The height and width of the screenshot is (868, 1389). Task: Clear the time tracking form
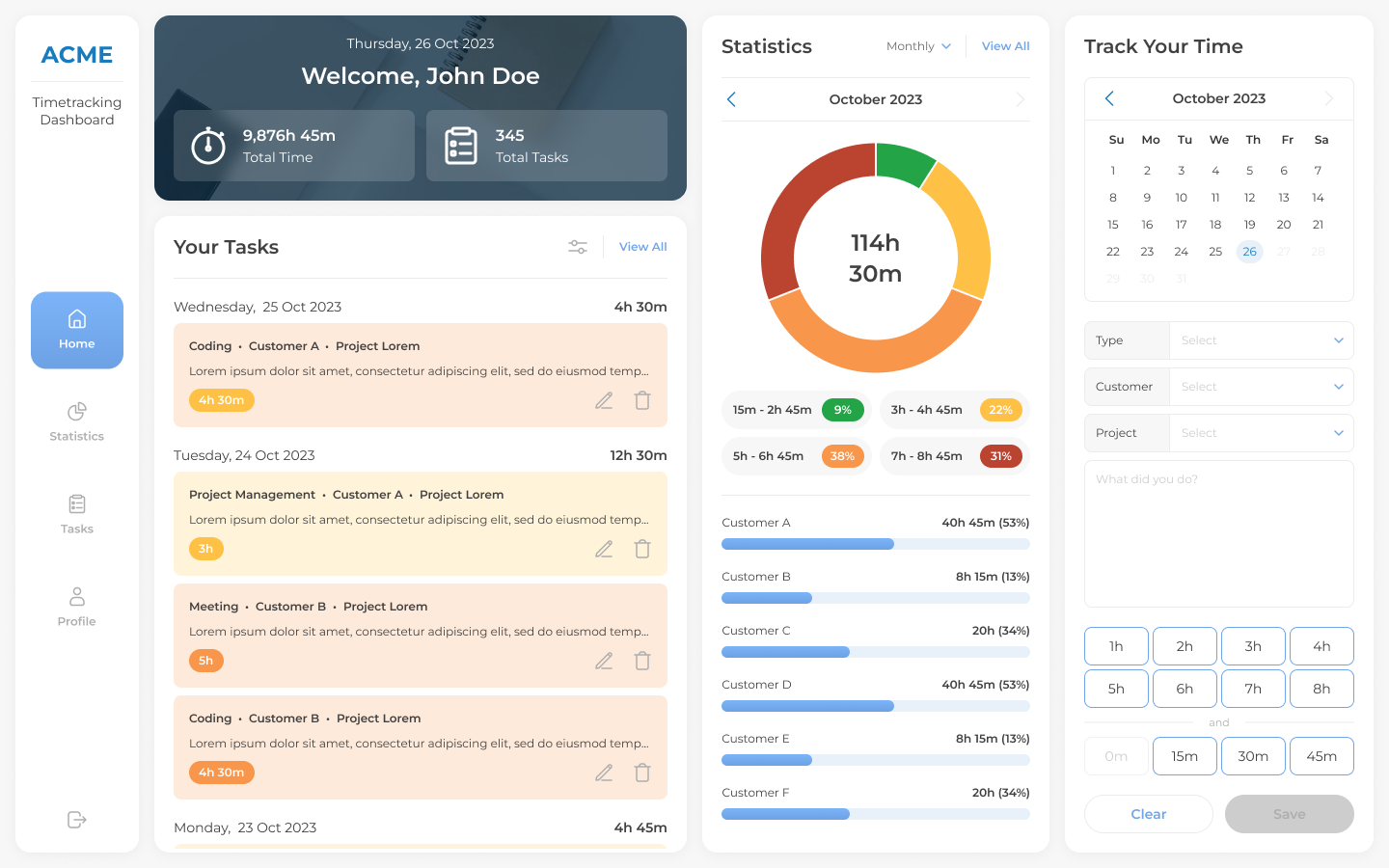pyautogui.click(x=1148, y=814)
